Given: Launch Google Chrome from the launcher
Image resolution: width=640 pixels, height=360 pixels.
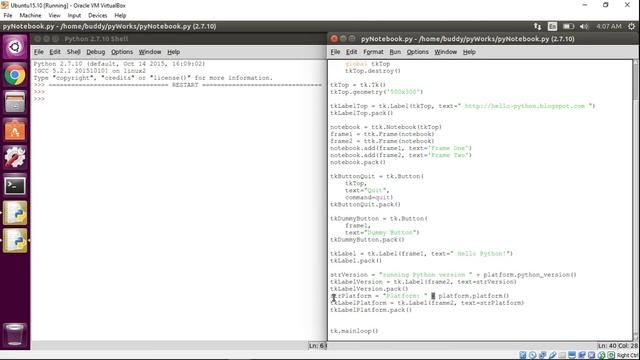Looking at the screenshot, I should (15, 75).
